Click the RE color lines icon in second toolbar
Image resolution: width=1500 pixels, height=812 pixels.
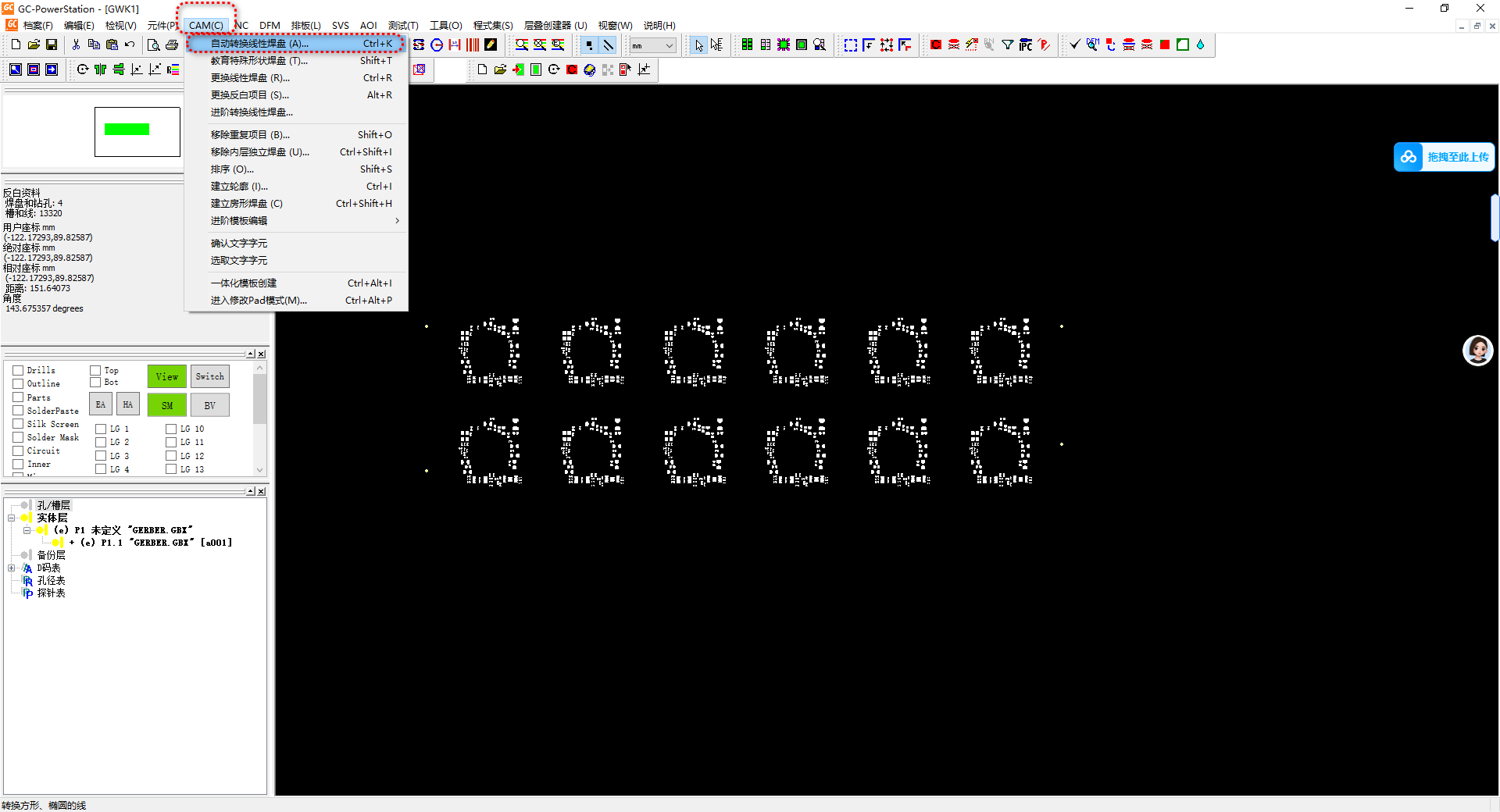pyautogui.click(x=173, y=69)
